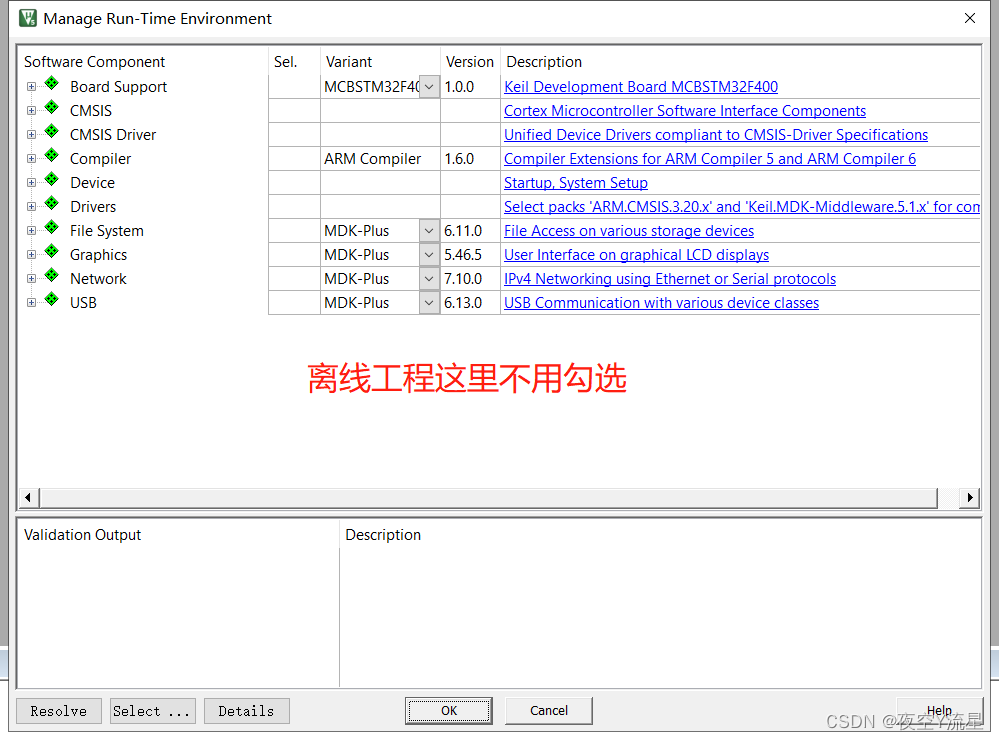Expand the Device tree node
Screen dimensions: 999x740
(31, 183)
